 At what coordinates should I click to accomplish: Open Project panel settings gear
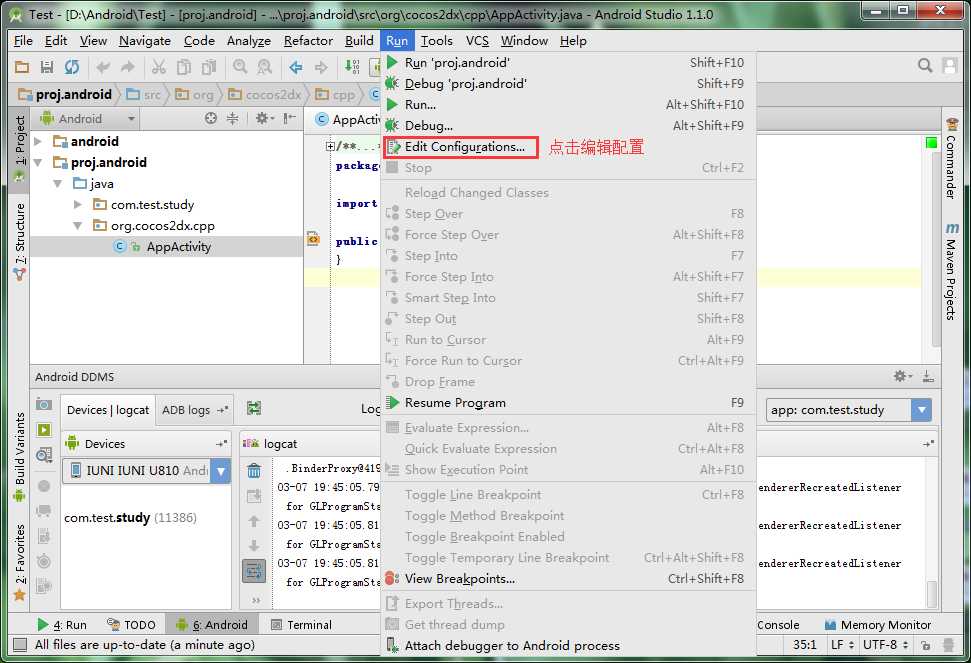tap(264, 118)
